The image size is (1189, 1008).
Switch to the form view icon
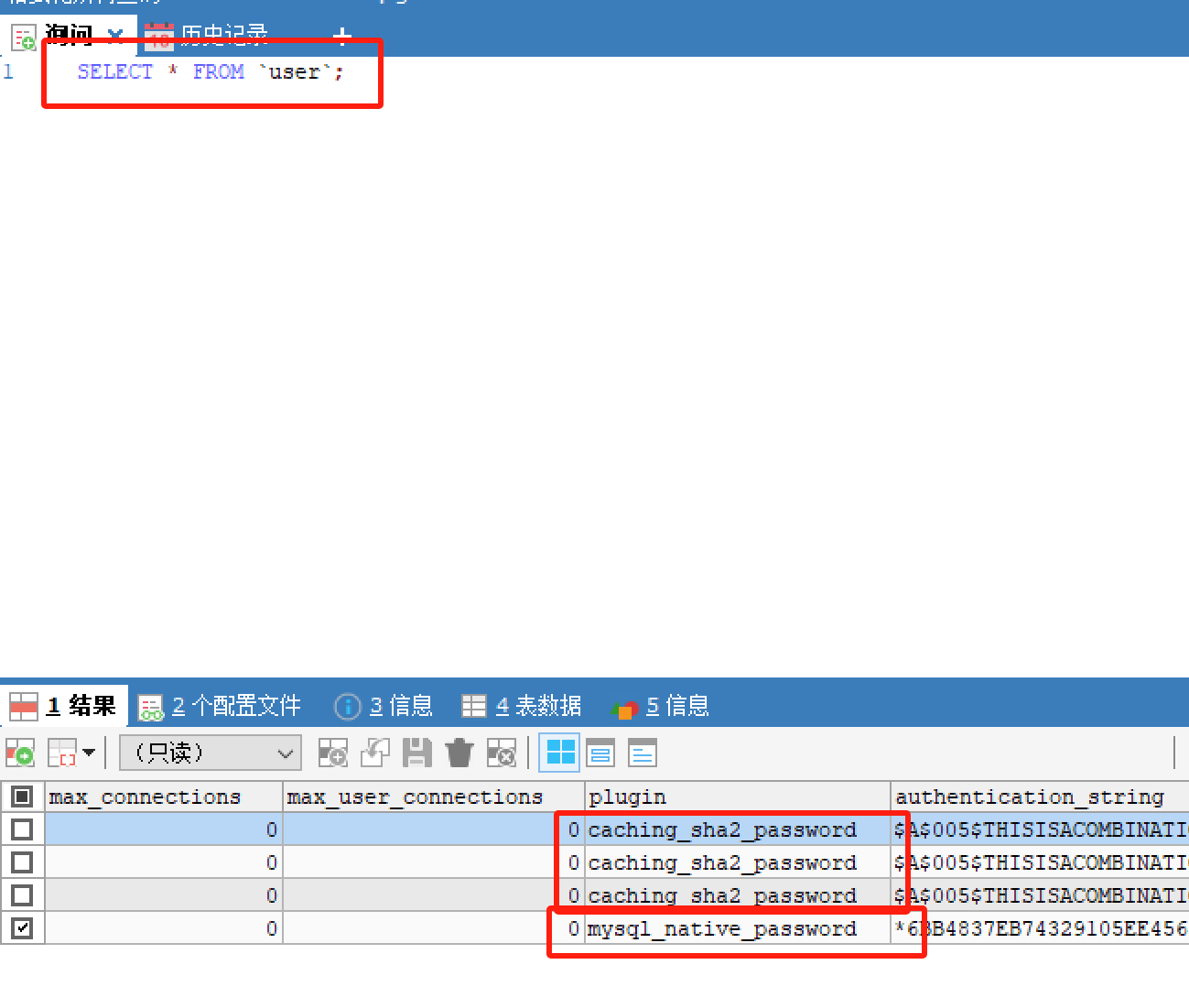tap(600, 753)
